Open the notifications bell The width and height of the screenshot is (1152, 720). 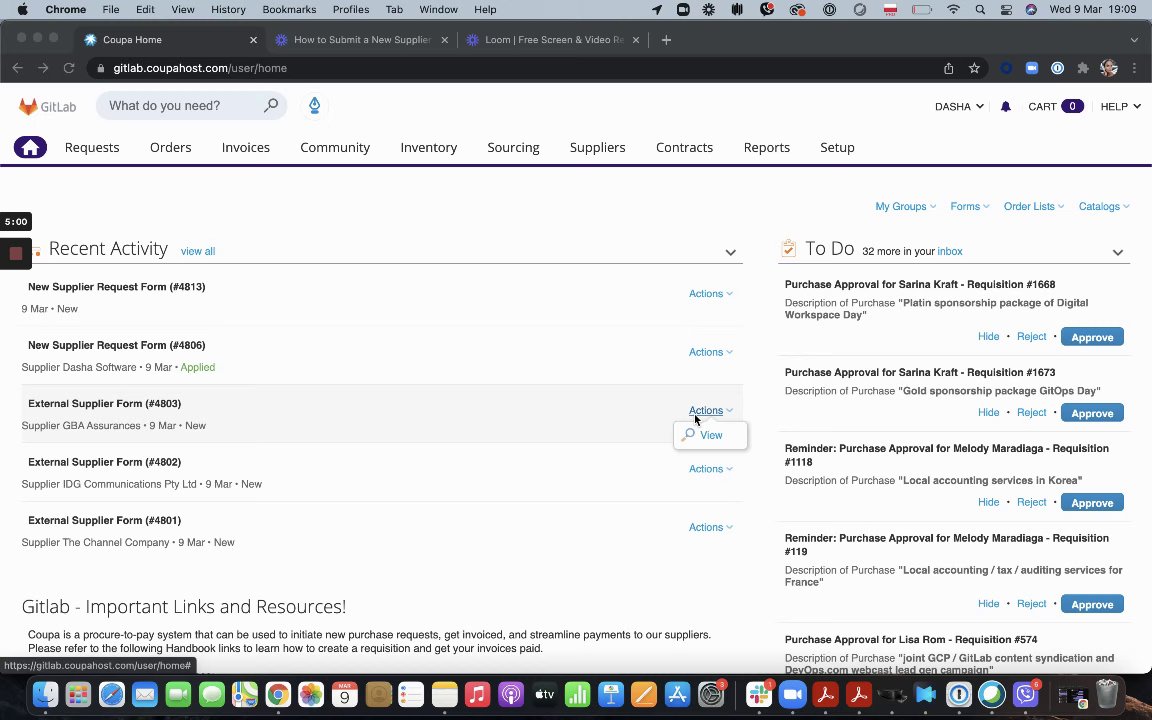tap(1006, 107)
